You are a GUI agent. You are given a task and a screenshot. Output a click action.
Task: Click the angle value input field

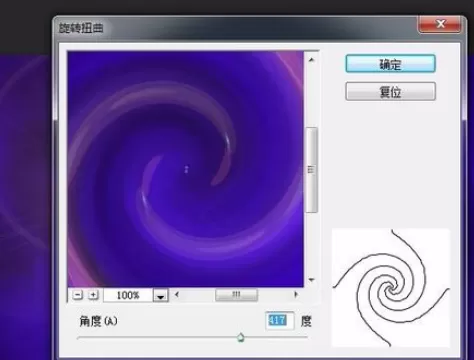pos(280,321)
